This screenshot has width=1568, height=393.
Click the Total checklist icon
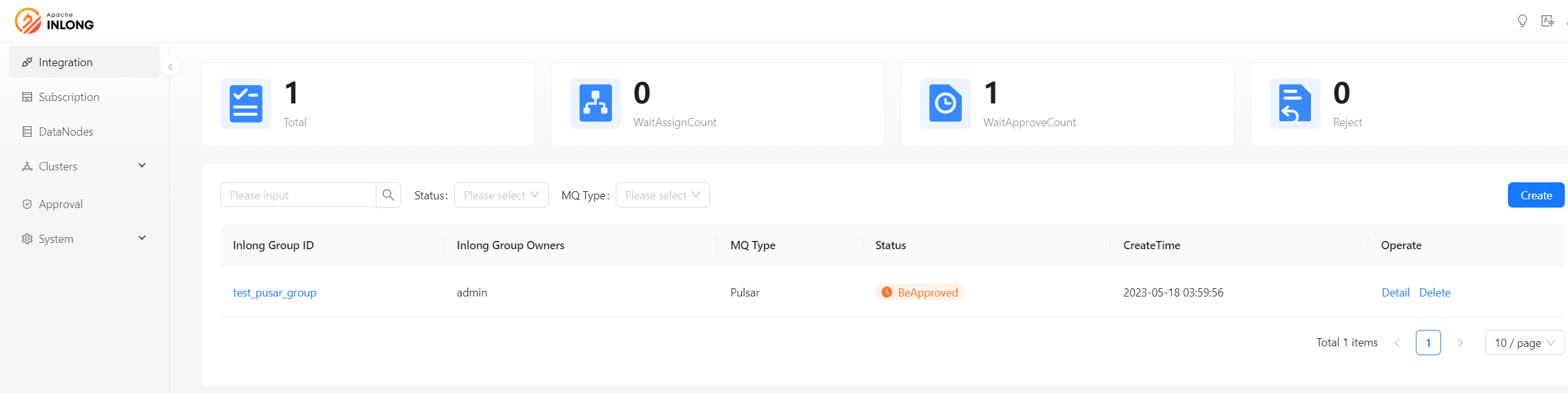[246, 103]
